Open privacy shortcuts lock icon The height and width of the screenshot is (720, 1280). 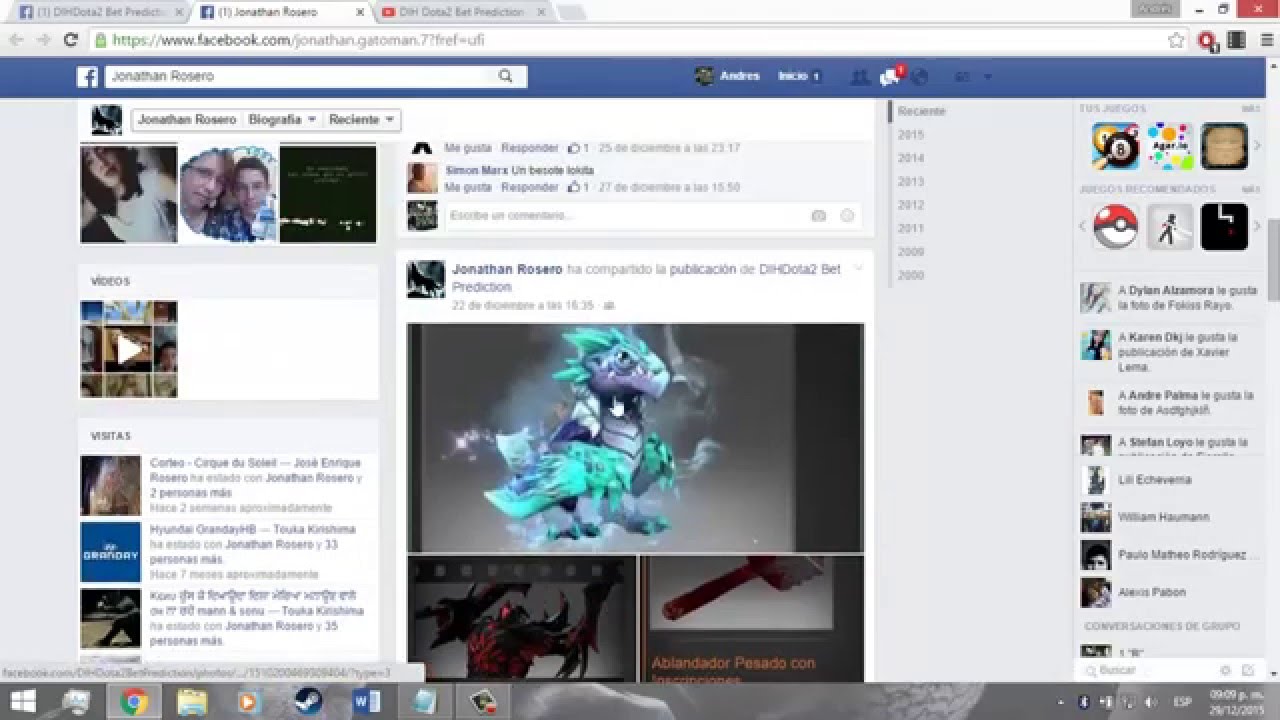tap(962, 77)
